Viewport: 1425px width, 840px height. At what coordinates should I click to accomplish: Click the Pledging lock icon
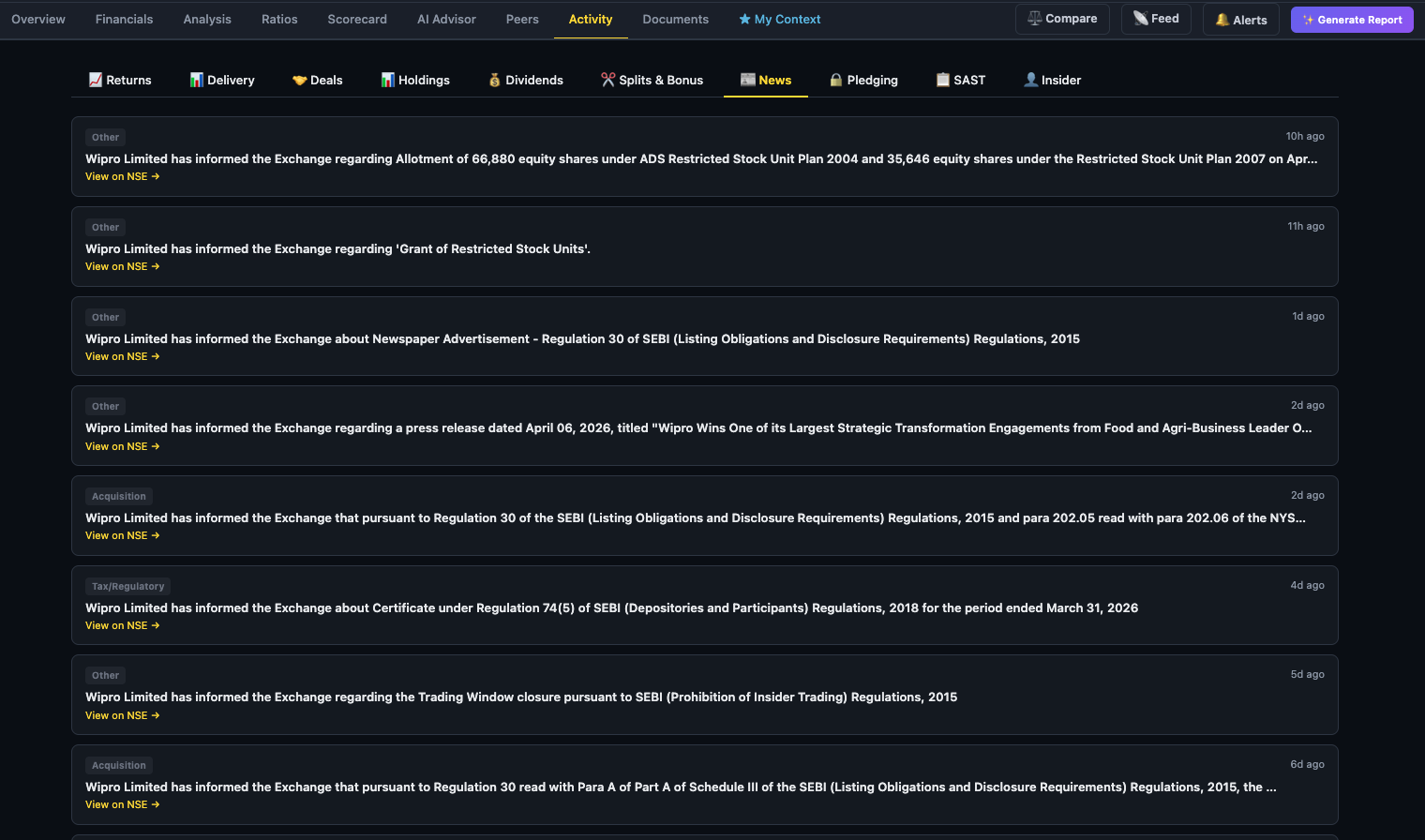pyautogui.click(x=862, y=80)
